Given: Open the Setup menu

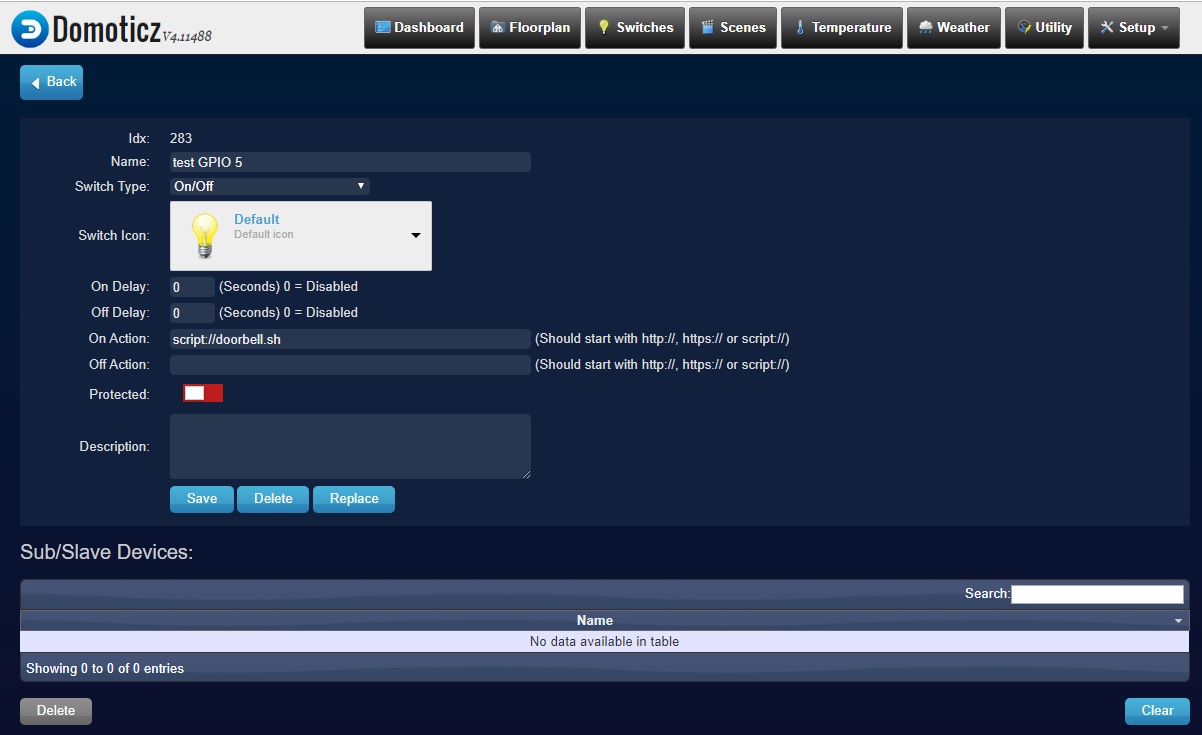Looking at the screenshot, I should click(x=1132, y=28).
